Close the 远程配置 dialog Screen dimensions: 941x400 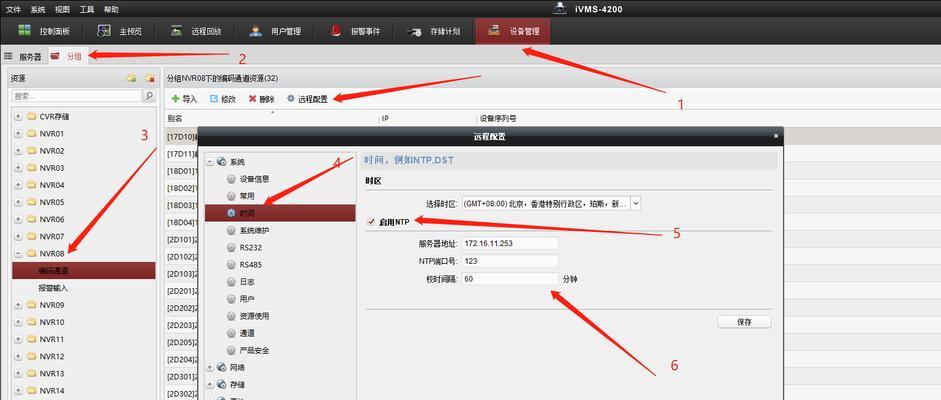775,136
